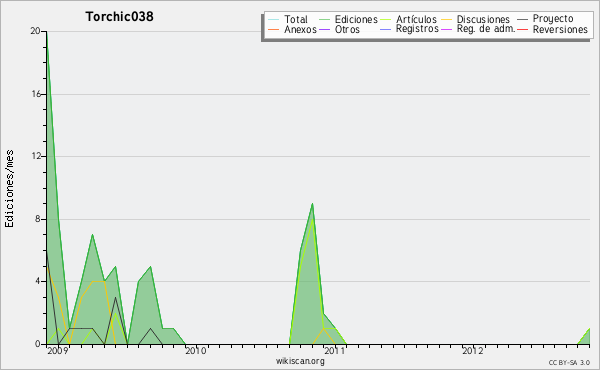Click the cyan Total legend line
This screenshot has height=370, width=600.
(274, 19)
